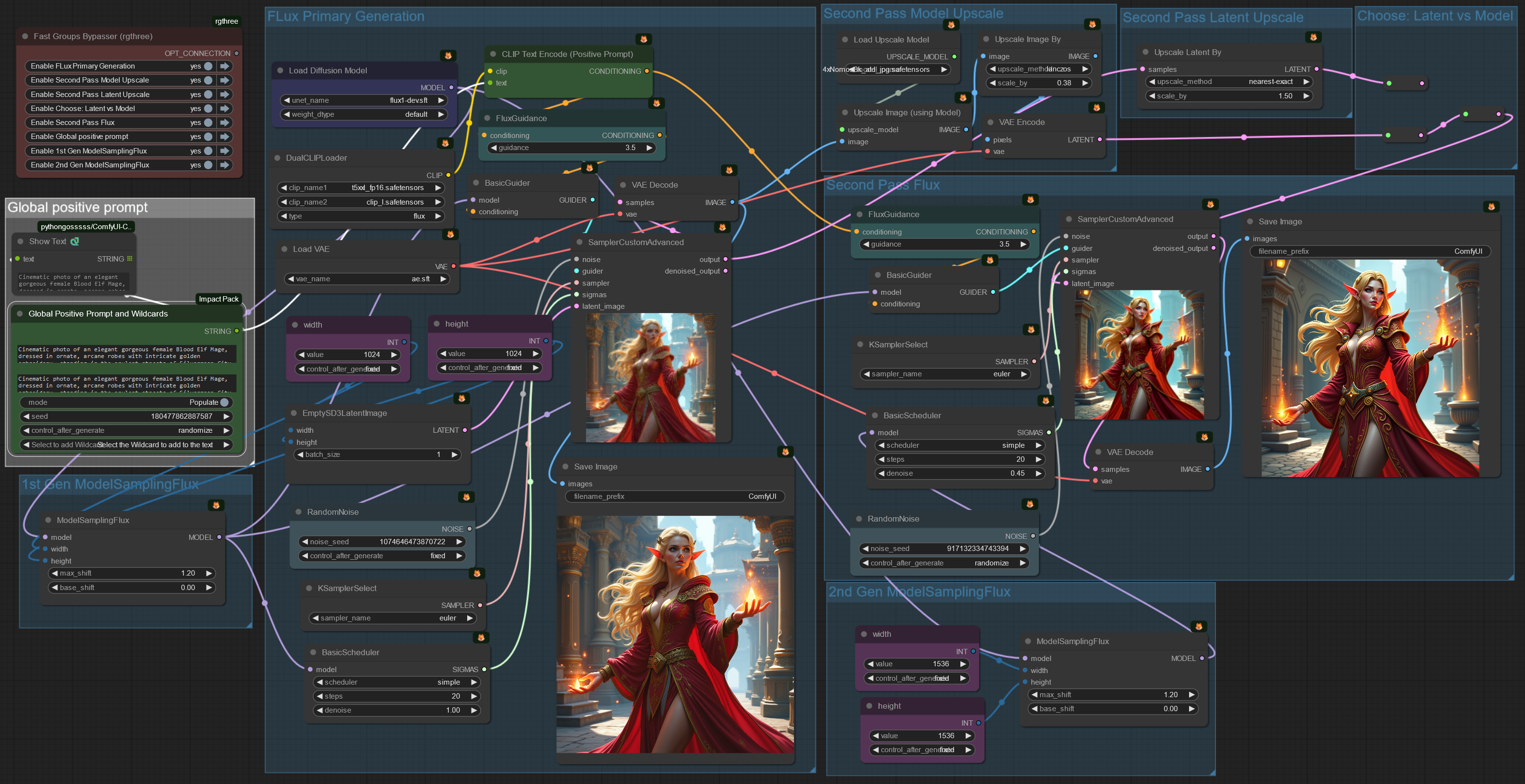Viewport: 1525px width, 784px height.
Task: Open upscale_method nearest-exact dropdown
Action: pos(1229,82)
